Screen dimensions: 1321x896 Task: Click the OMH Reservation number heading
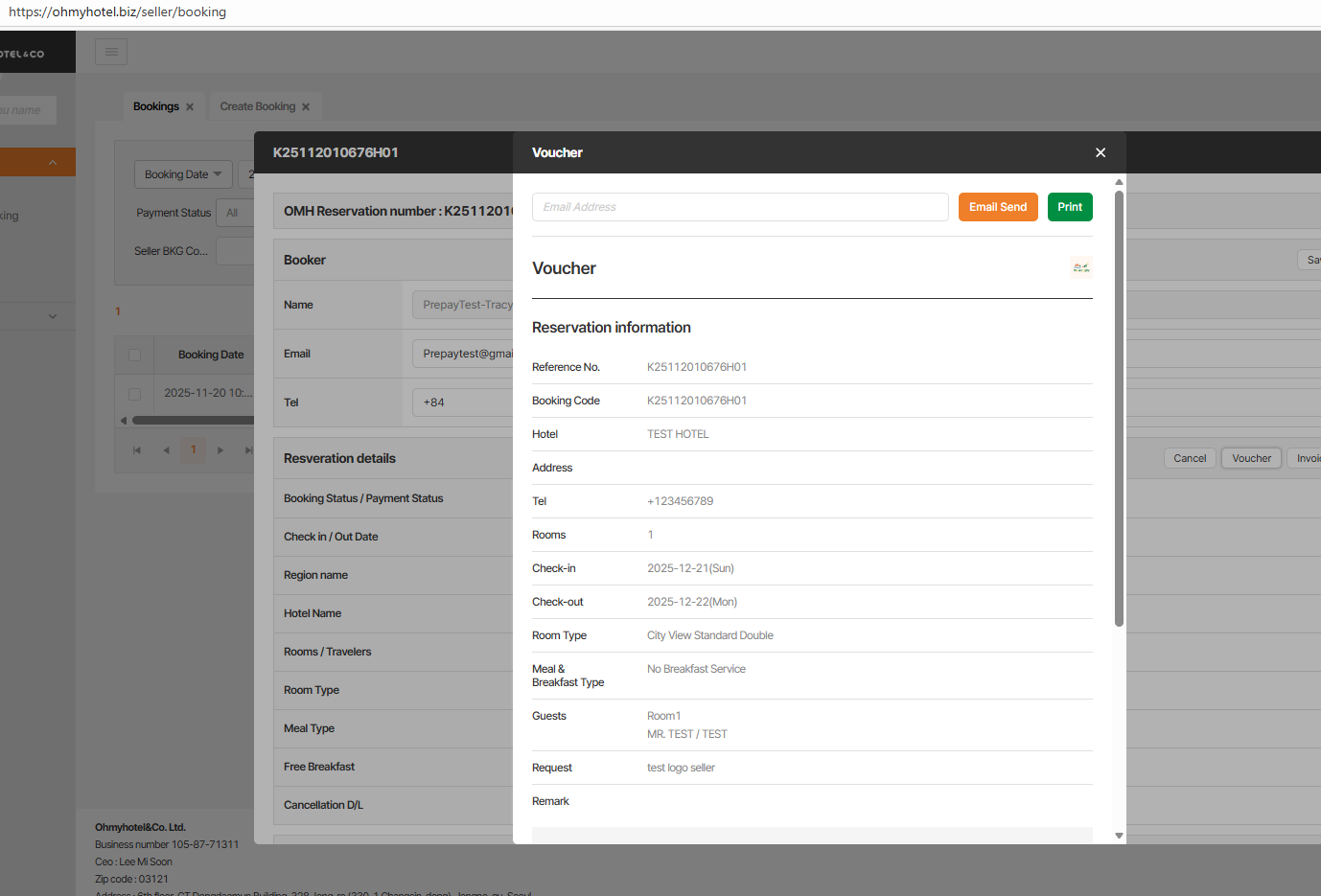tap(398, 211)
